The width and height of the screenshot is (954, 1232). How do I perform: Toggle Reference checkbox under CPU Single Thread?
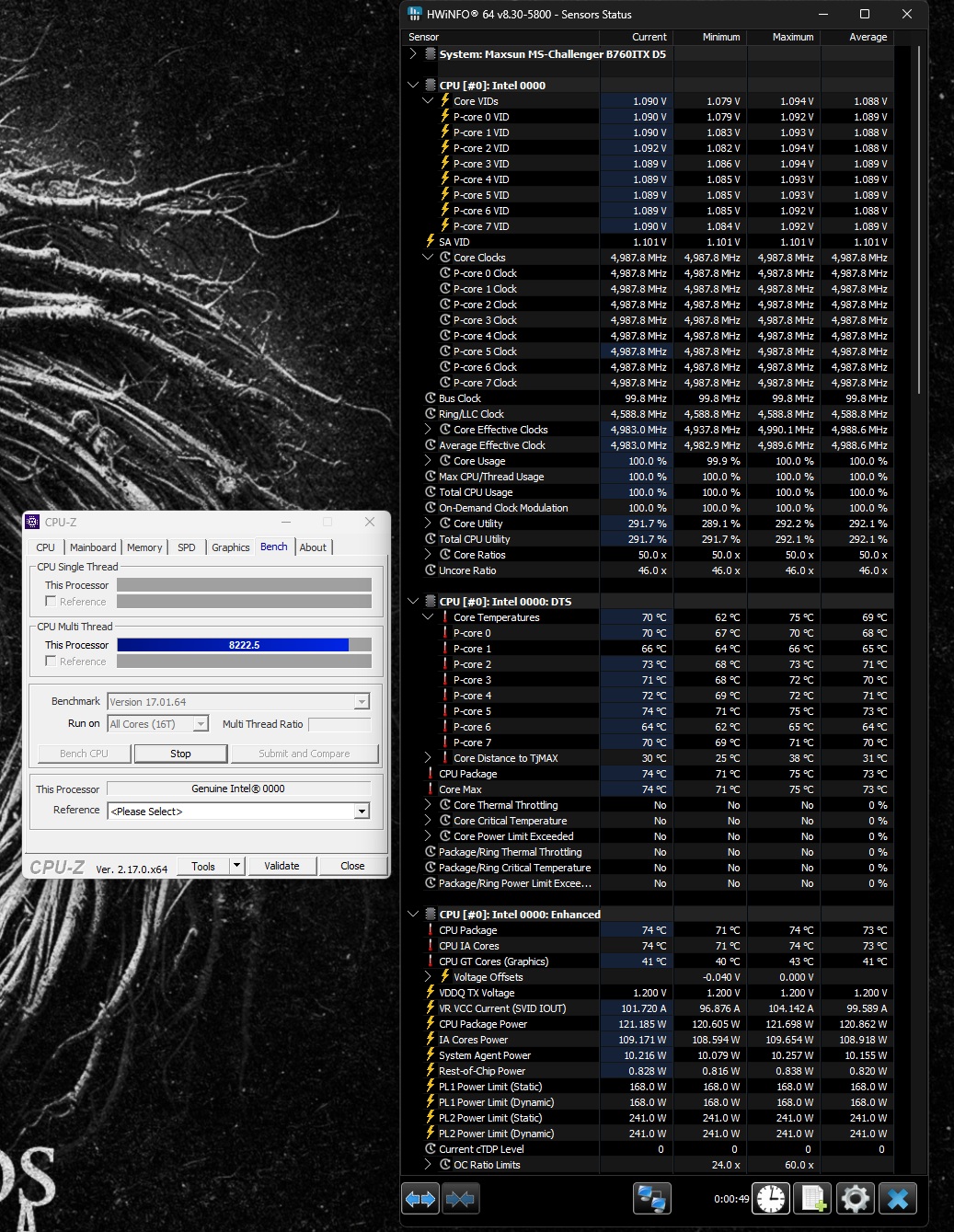51,601
